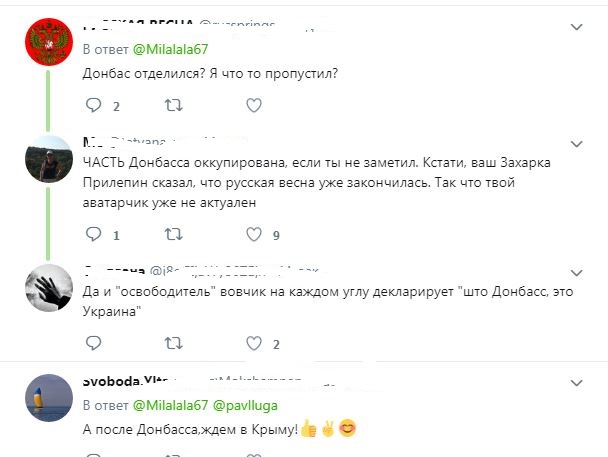This screenshot has height=457, width=608.
Task: Reply to the "Донбас отделился?" tweet
Action: (94, 105)
